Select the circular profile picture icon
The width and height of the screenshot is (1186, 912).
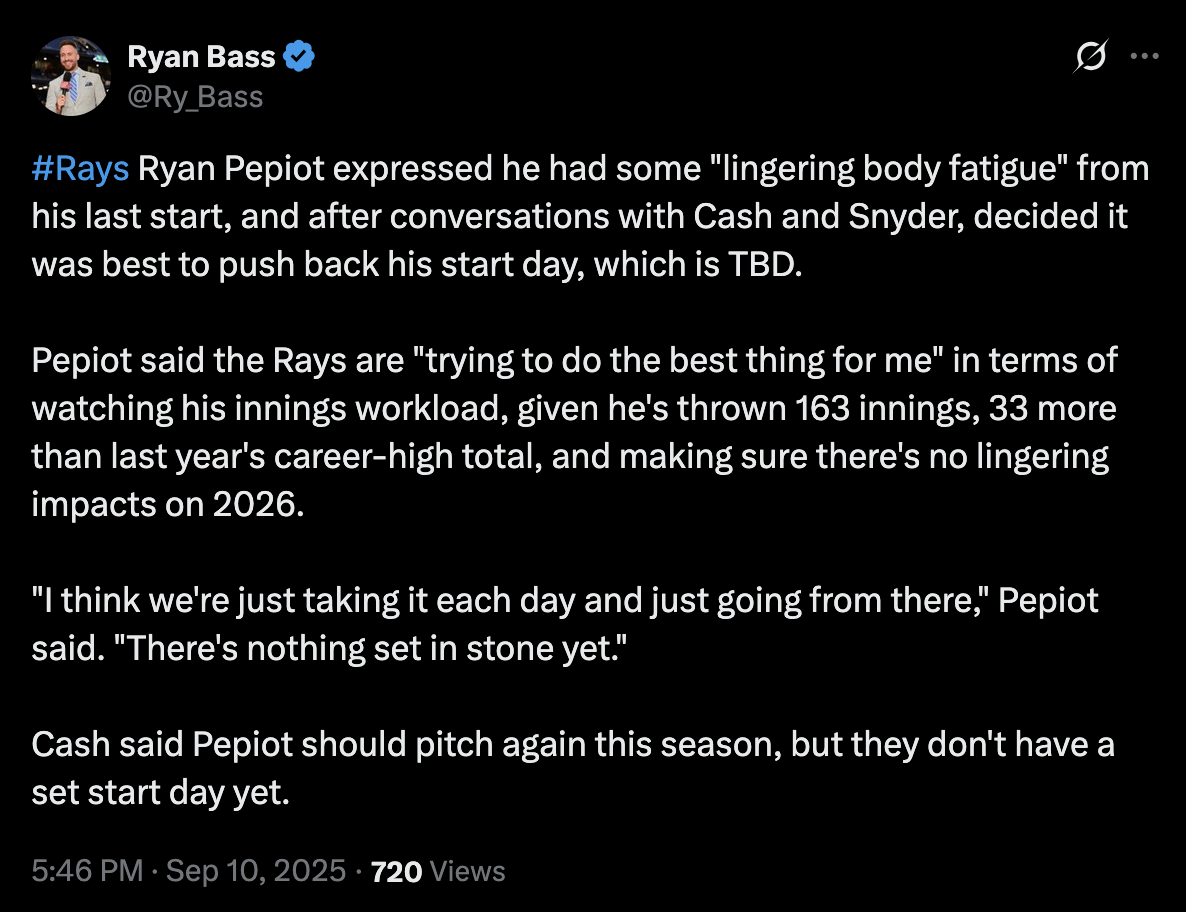click(x=71, y=75)
